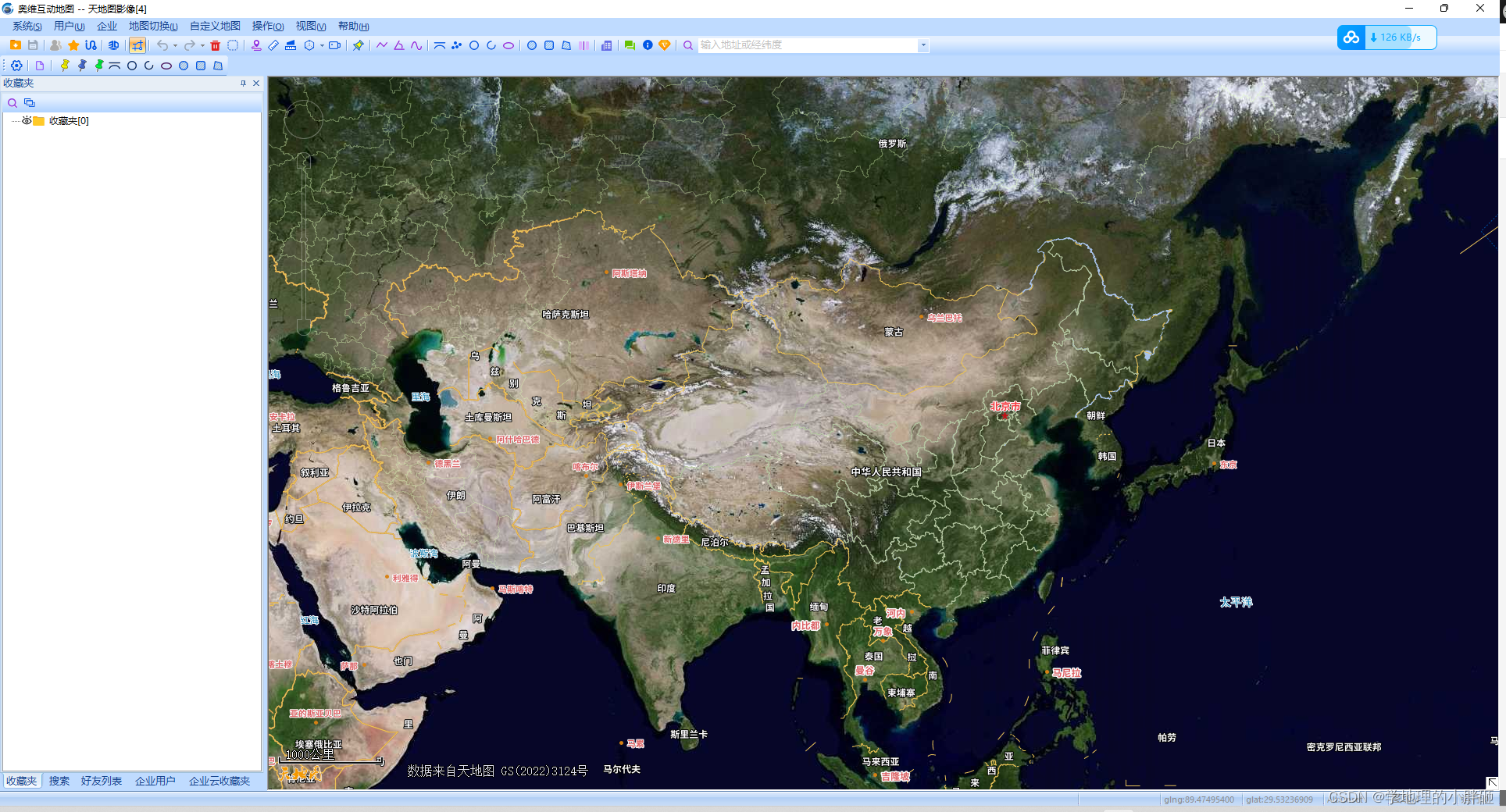Click the orange VIP diamond icon
The height and width of the screenshot is (812, 1506).
(x=665, y=45)
